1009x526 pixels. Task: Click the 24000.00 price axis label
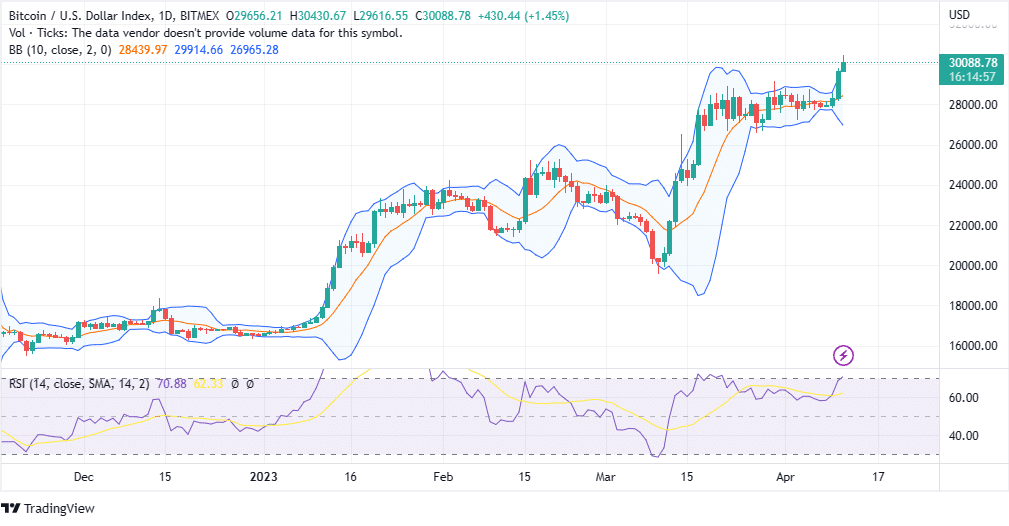pos(973,185)
